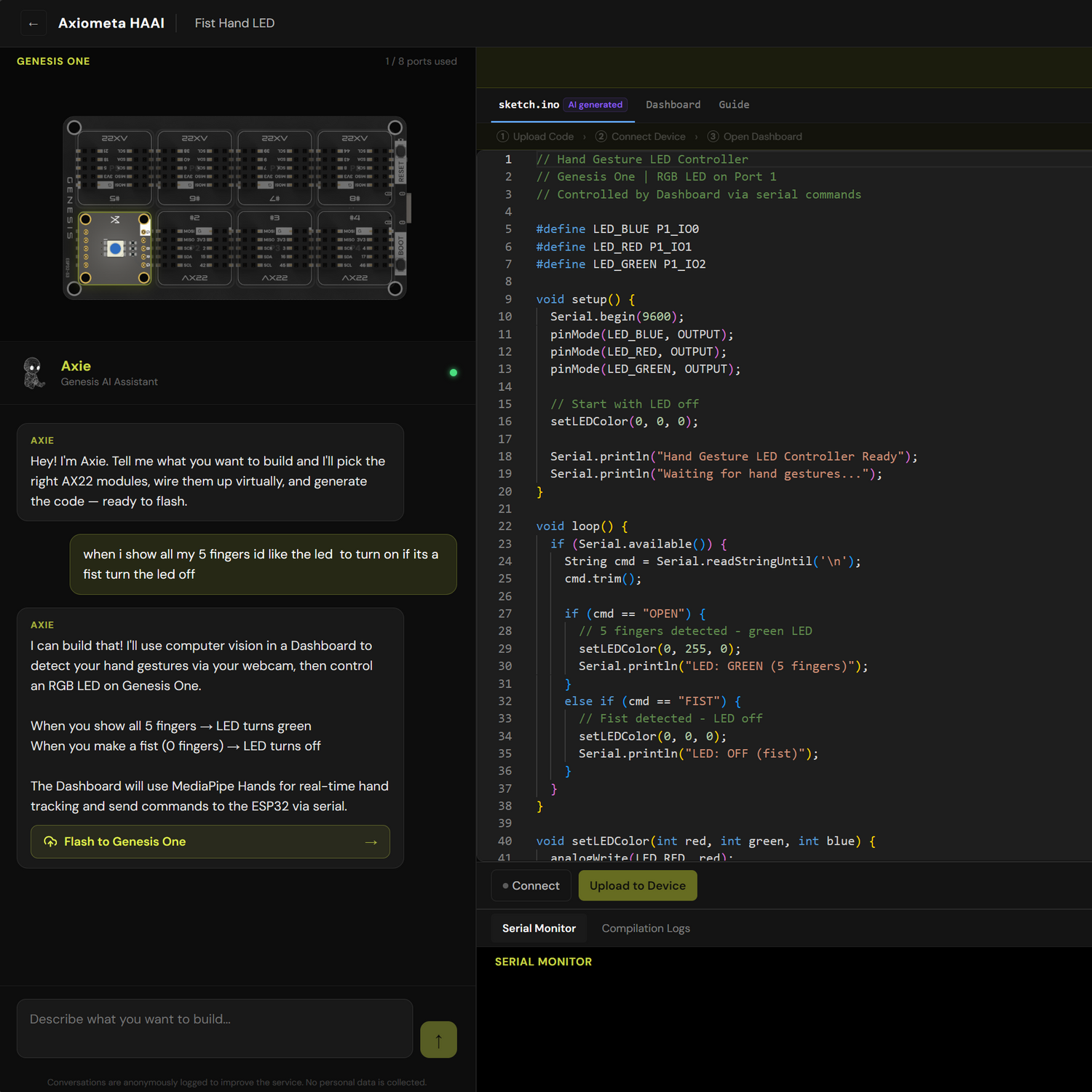Switch to the Dashboard tab
This screenshot has height=1092, width=1092.
(673, 105)
